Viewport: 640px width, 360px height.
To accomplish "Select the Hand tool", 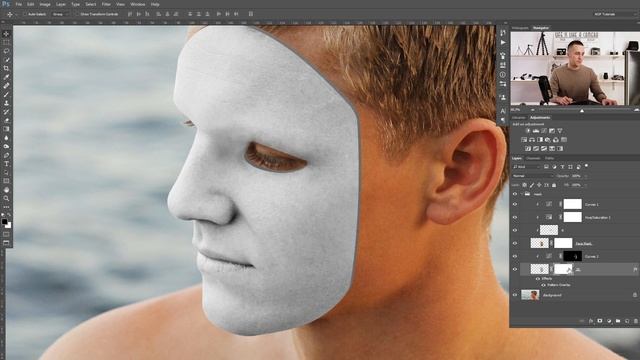I will (x=6, y=190).
